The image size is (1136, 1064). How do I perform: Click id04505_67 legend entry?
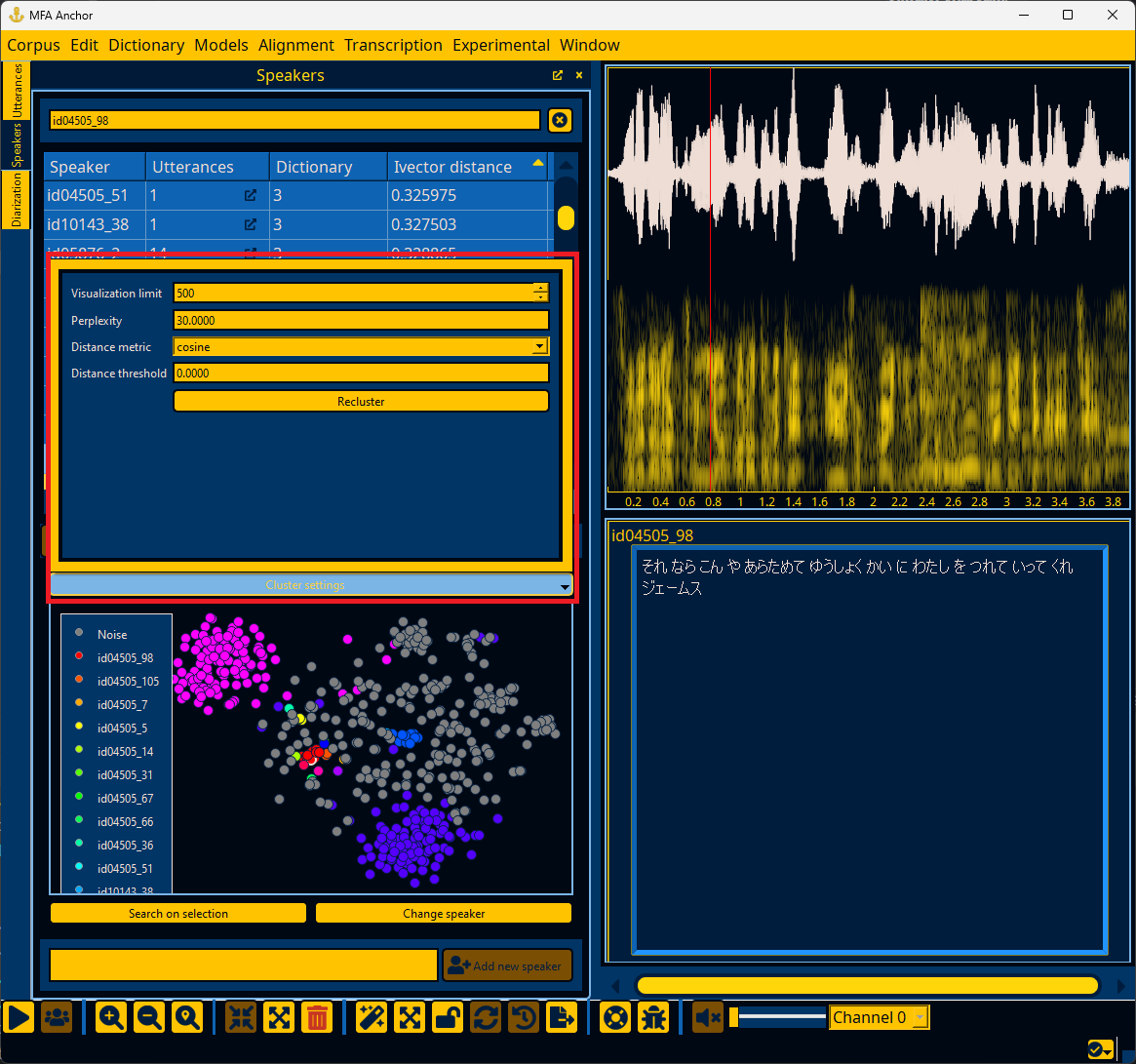(125, 798)
